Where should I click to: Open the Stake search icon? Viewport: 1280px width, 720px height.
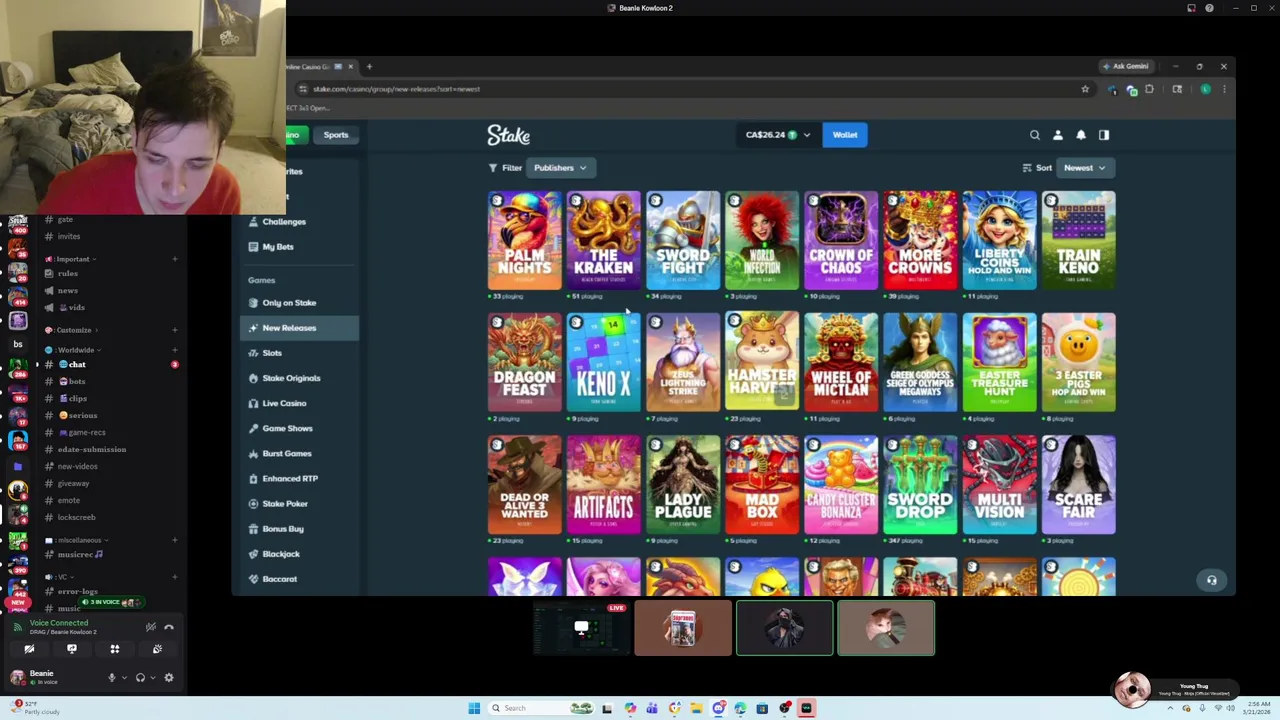[x=1035, y=135]
